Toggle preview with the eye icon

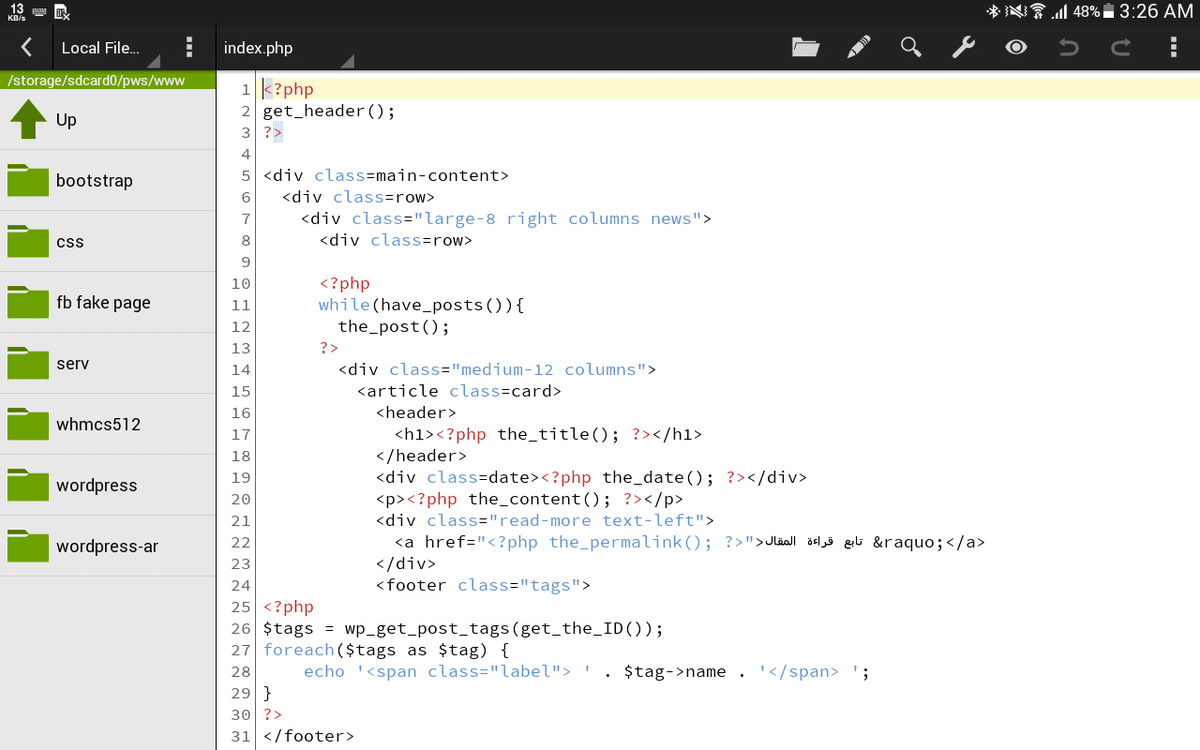click(1016, 47)
